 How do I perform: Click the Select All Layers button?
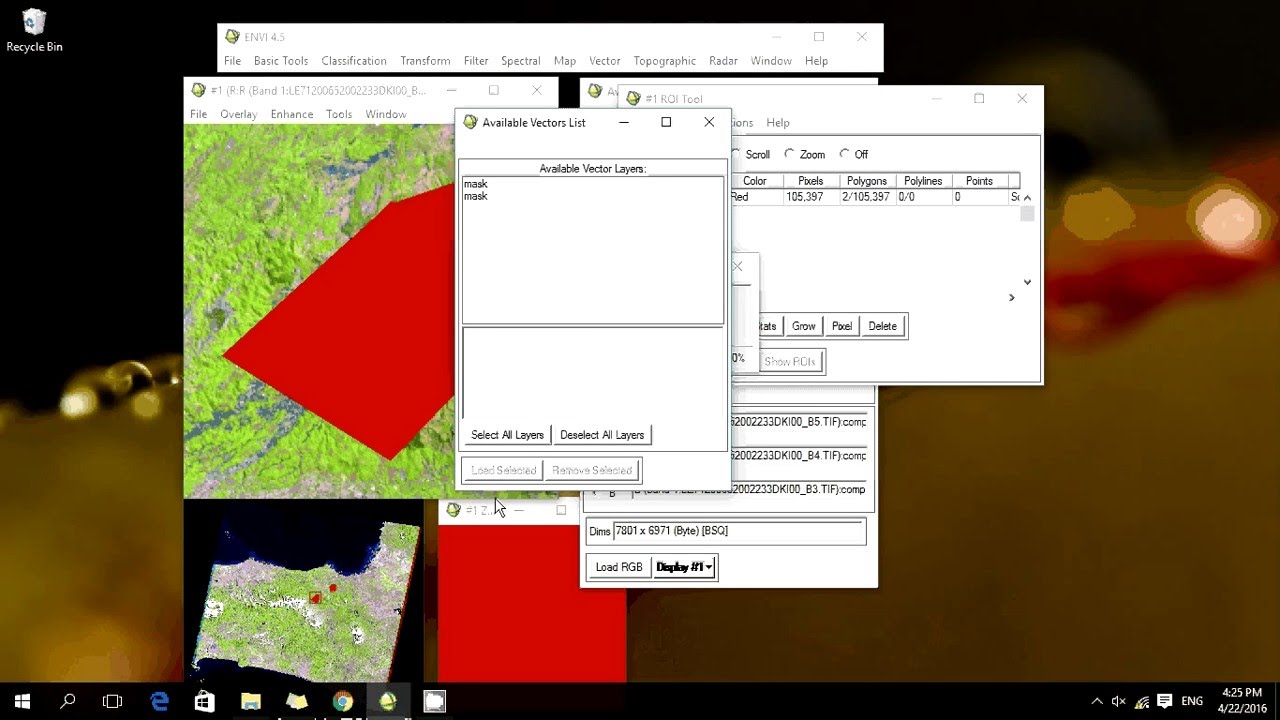tap(507, 435)
